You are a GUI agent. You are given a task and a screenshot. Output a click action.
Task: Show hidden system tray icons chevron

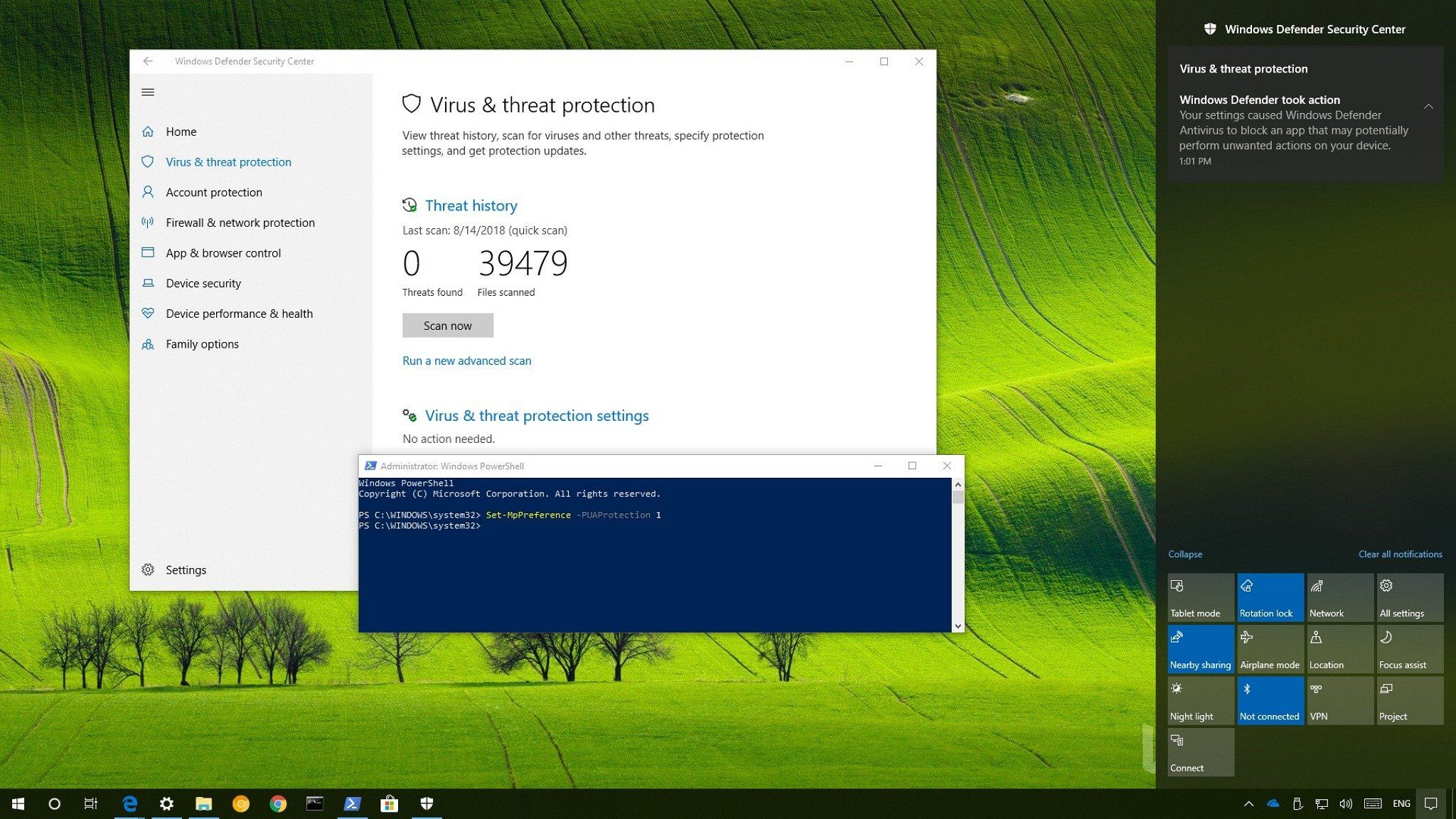point(1248,803)
